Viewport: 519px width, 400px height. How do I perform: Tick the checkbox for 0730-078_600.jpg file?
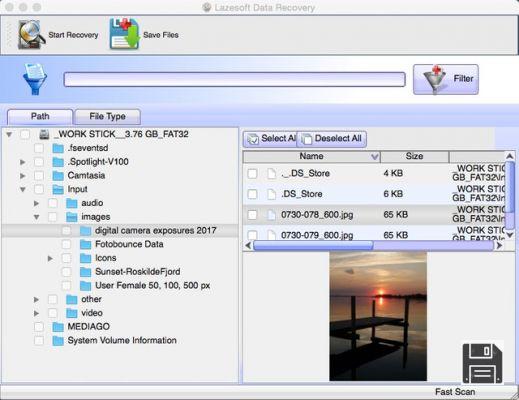252,215
